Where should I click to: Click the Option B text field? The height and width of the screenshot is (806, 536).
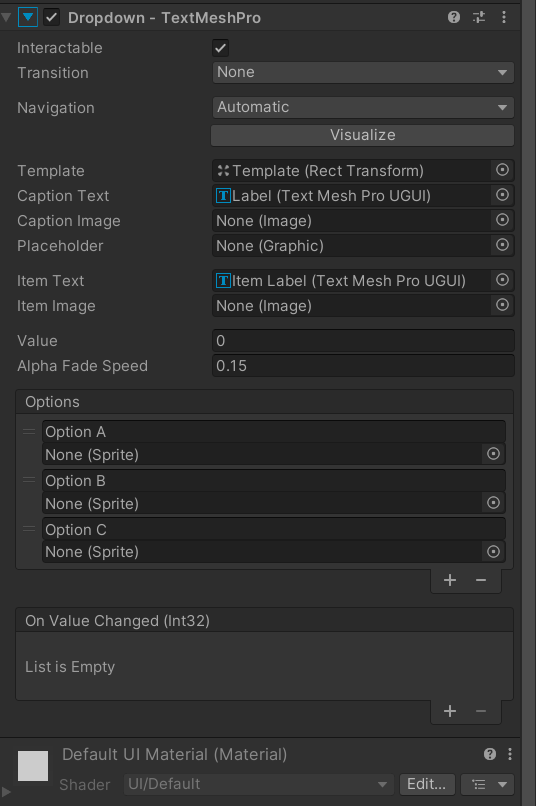(274, 481)
